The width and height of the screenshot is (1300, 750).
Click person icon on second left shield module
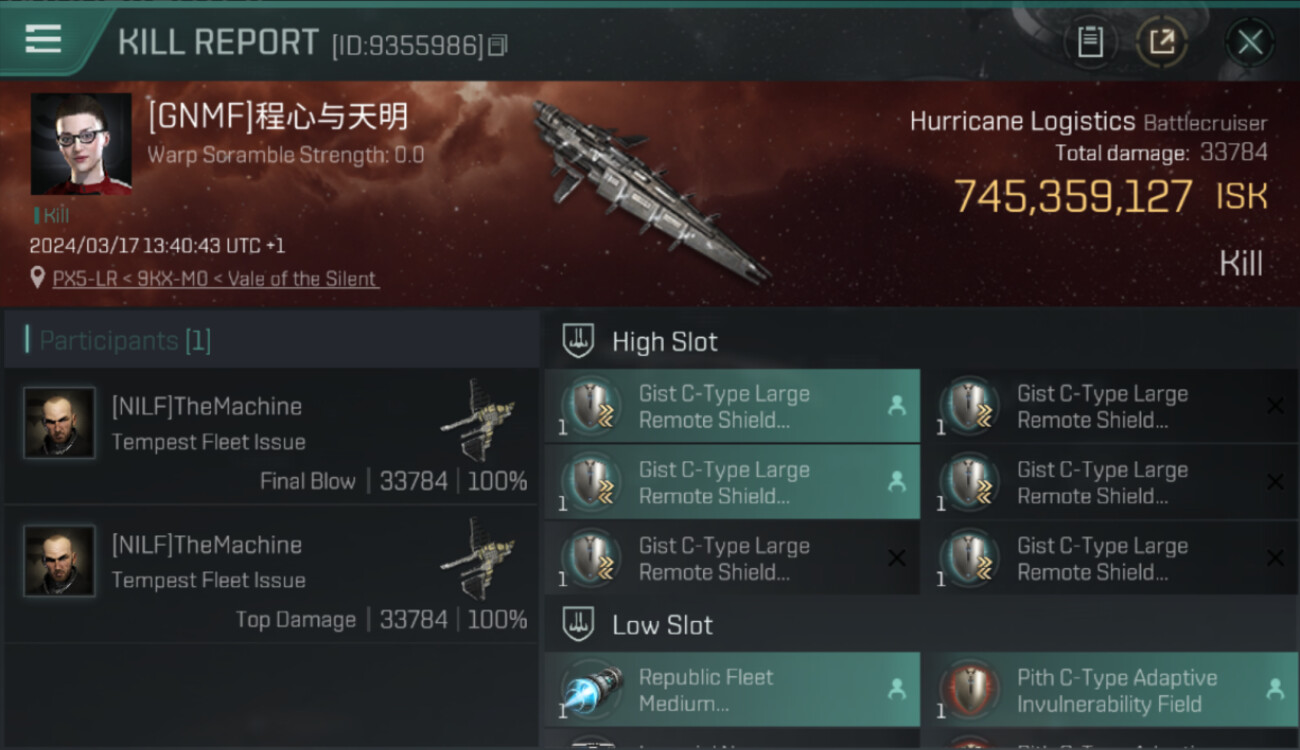[896, 481]
